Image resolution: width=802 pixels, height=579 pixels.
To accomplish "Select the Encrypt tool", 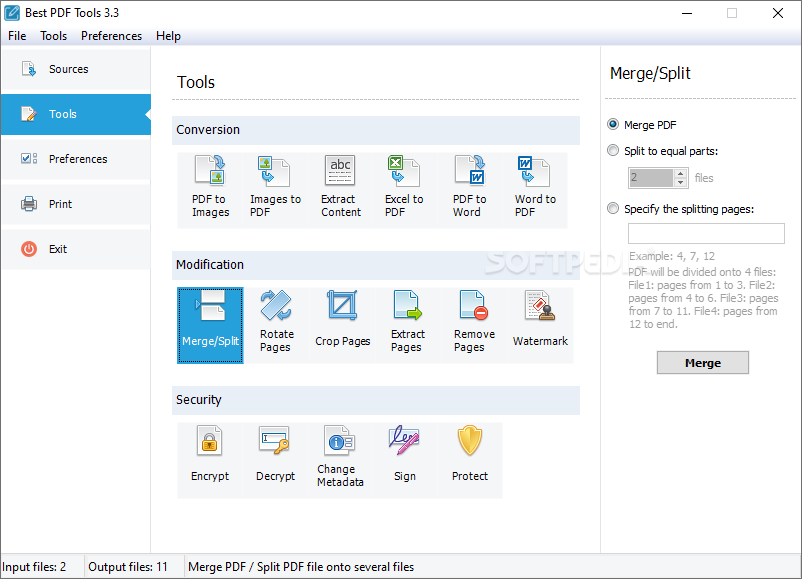I will coord(210,460).
